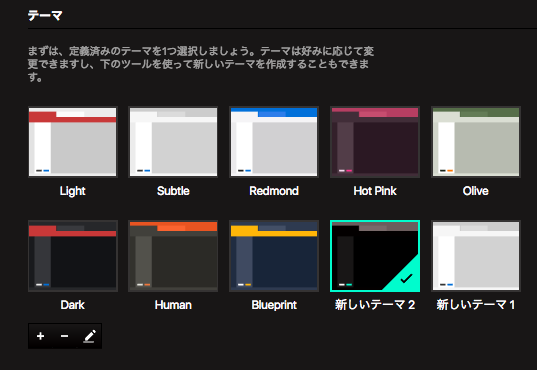Apply the Blueprint theme preview
Viewport: 537px width, 370px height.
pos(274,256)
